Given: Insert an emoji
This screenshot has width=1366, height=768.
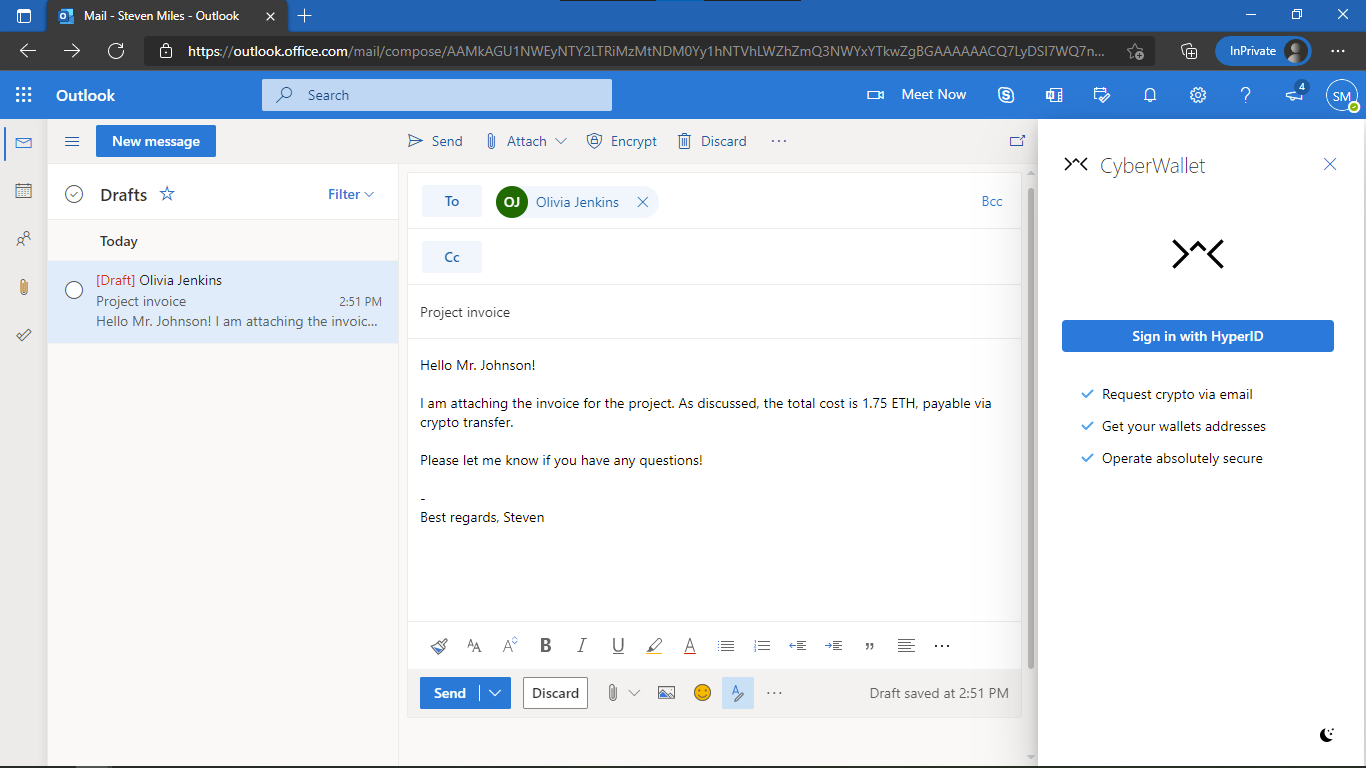Looking at the screenshot, I should (703, 693).
